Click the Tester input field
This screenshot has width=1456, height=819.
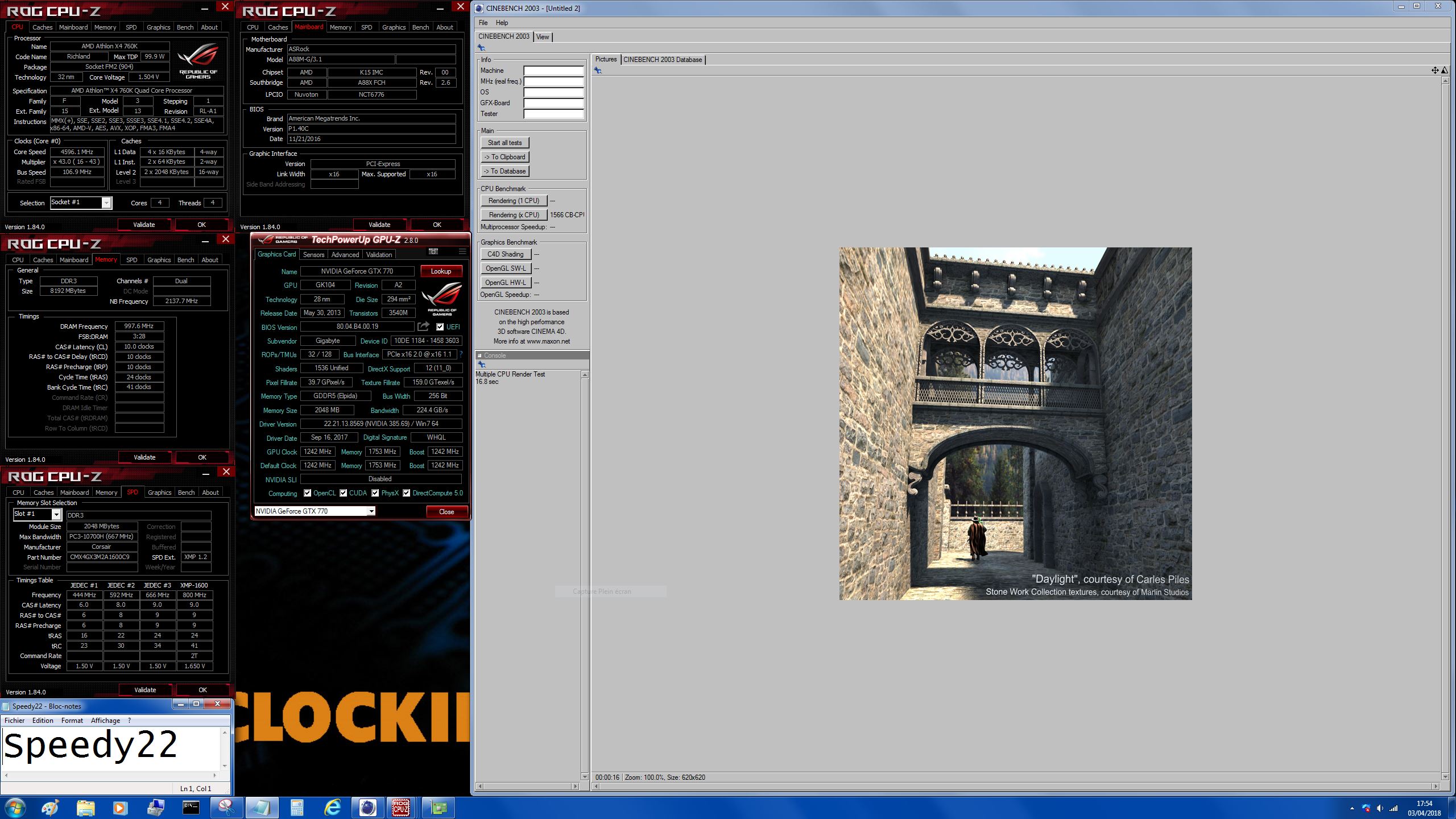coord(553,114)
